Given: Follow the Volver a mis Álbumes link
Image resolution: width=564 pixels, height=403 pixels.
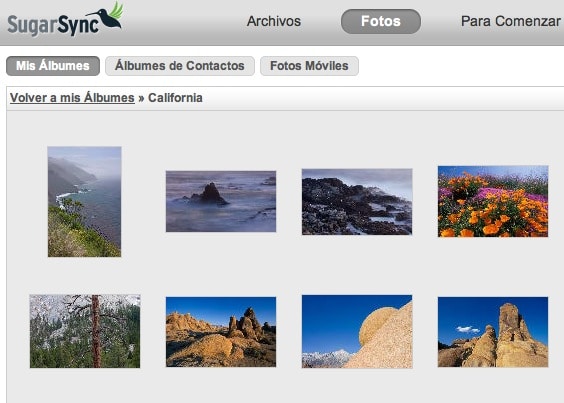Looking at the screenshot, I should pyautogui.click(x=72, y=98).
